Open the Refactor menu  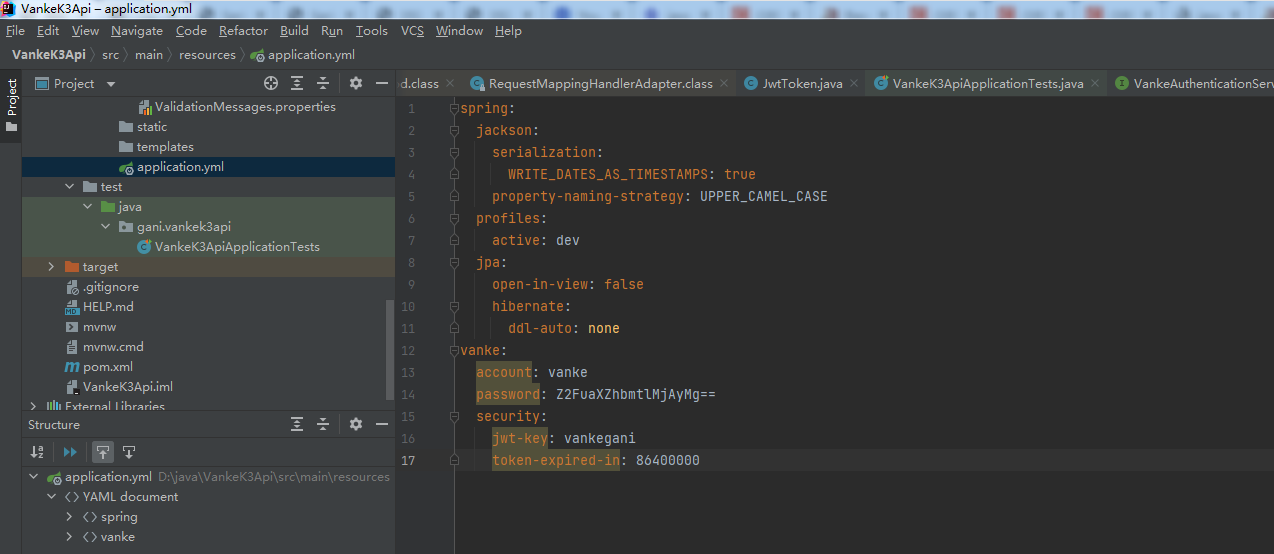click(243, 31)
